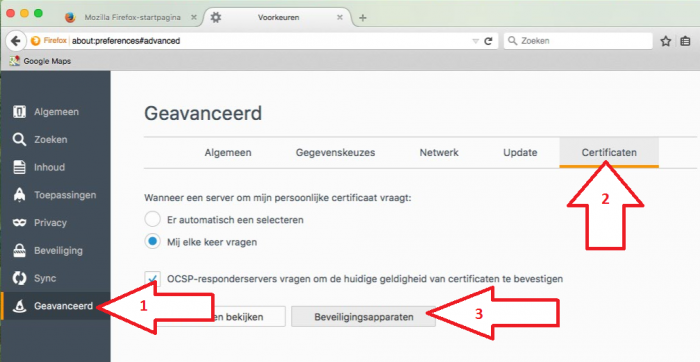The image size is (700, 362).
Task: Open Privacy preferences in sidebar
Action: click(55, 223)
